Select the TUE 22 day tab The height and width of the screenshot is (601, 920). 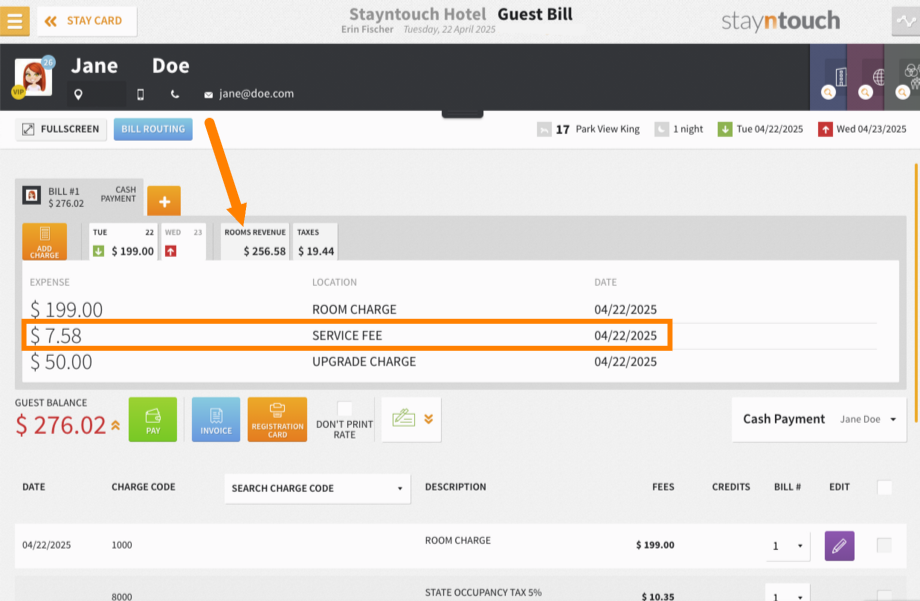pyautogui.click(x=123, y=241)
